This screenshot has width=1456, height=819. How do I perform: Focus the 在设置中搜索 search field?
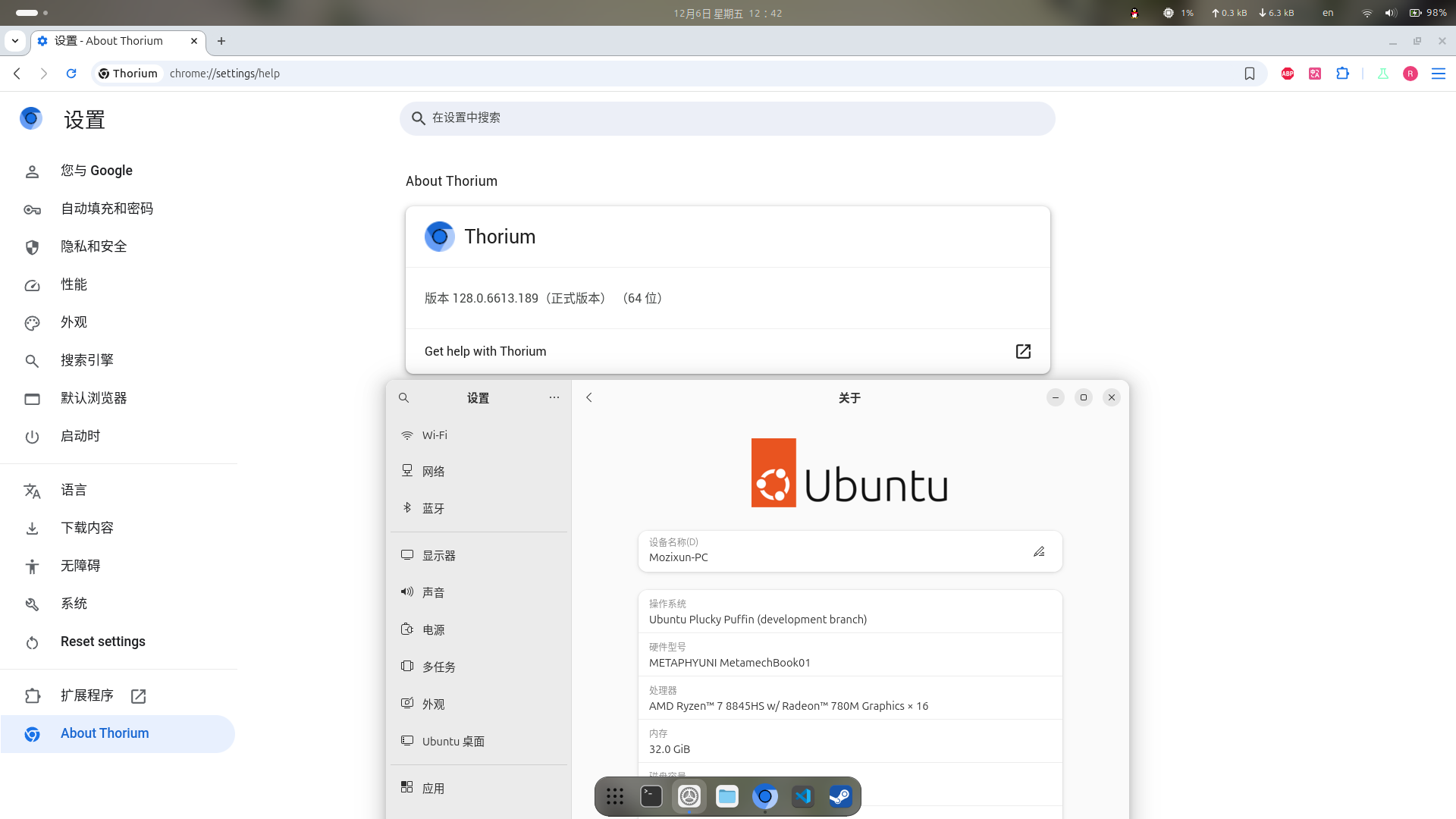[x=727, y=118]
